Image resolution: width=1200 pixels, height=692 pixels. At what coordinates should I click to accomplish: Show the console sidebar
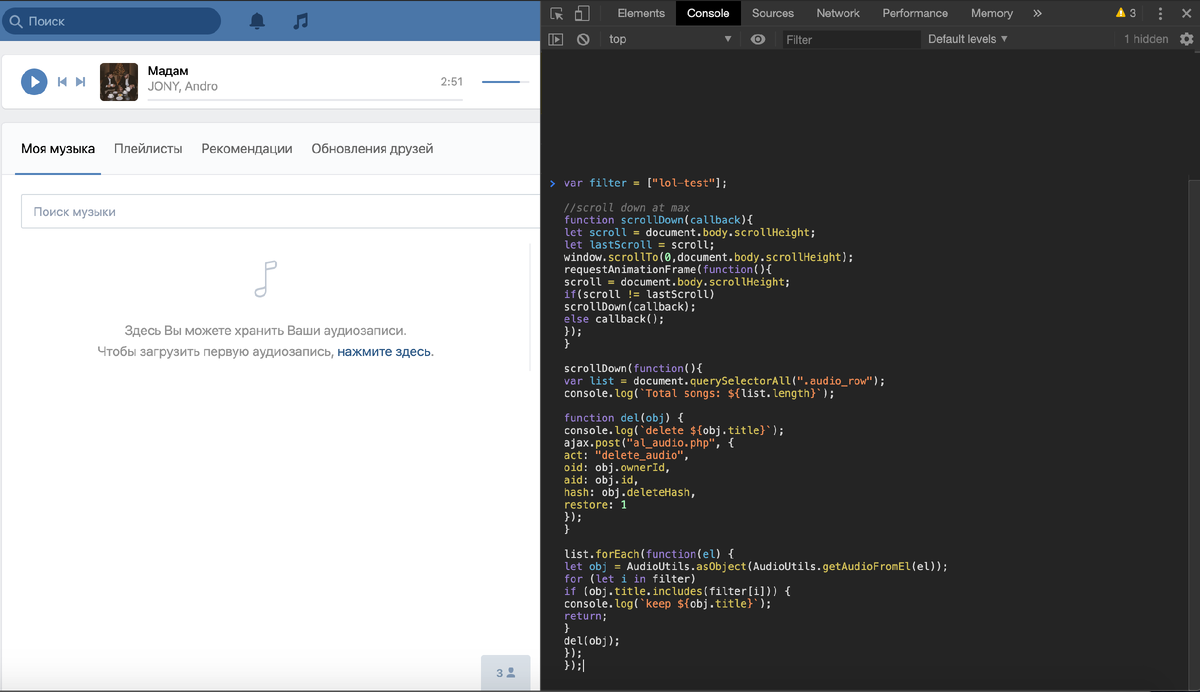click(x=557, y=39)
